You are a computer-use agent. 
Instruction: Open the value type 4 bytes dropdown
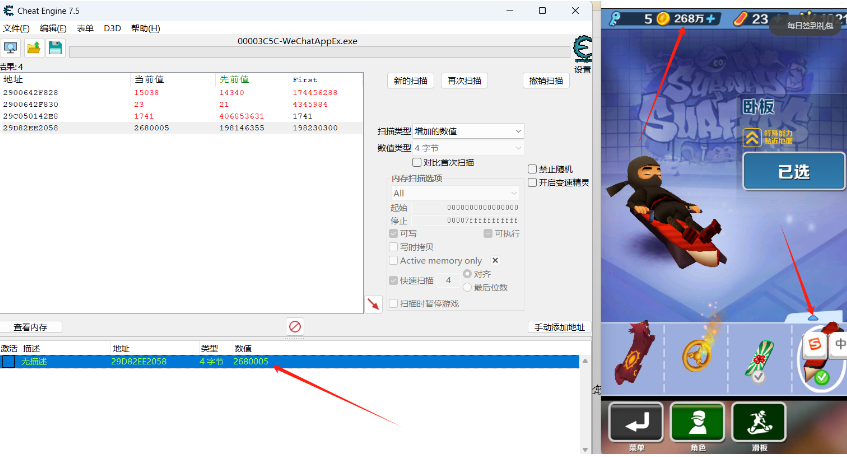tap(468, 147)
